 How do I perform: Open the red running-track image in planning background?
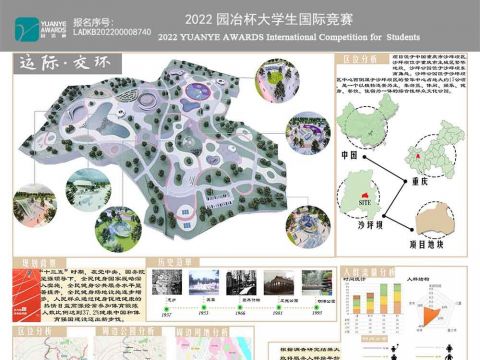[27, 295]
